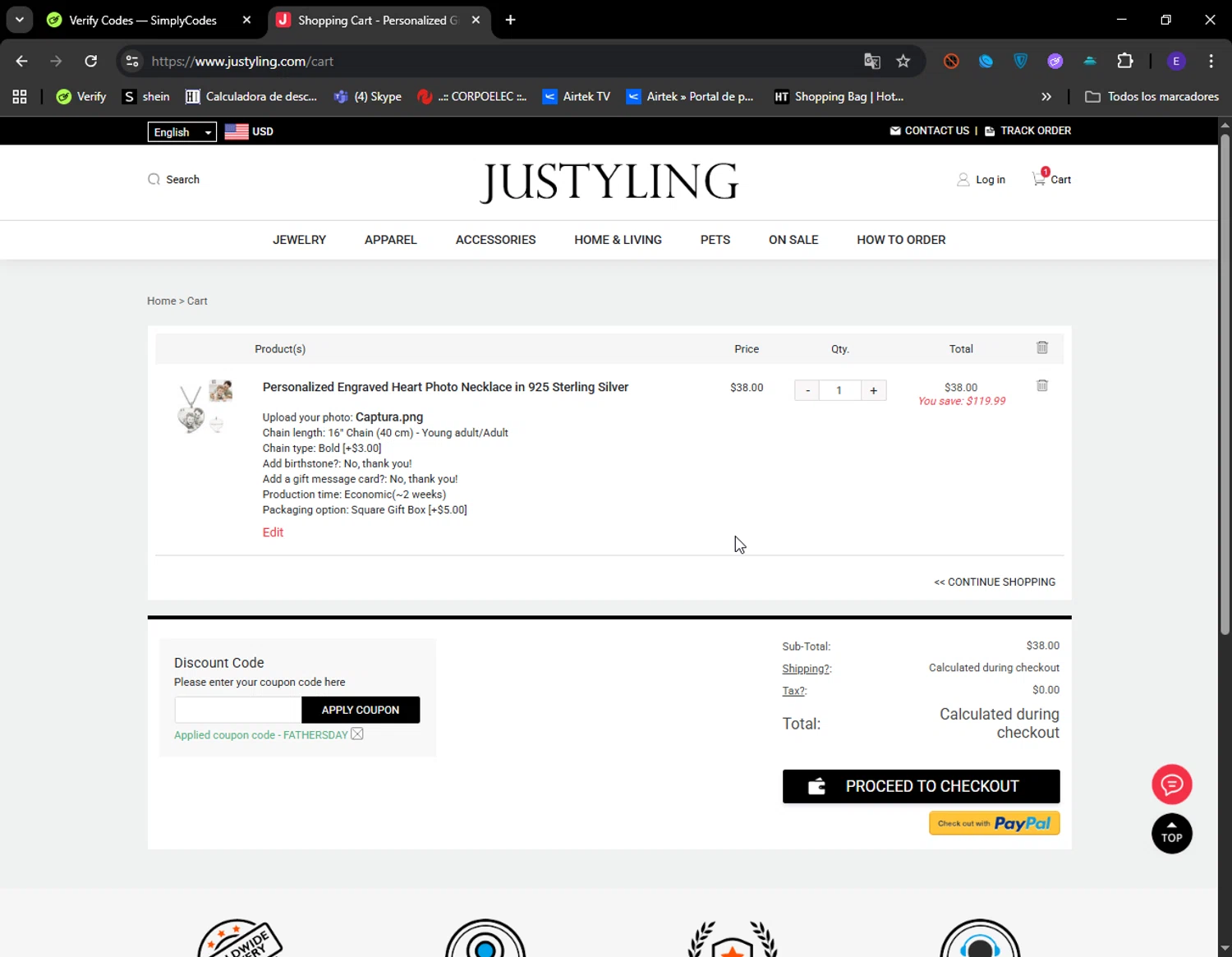Viewport: 1232px width, 957px height.
Task: Show more bookmarks via double chevron
Action: [1046, 97]
